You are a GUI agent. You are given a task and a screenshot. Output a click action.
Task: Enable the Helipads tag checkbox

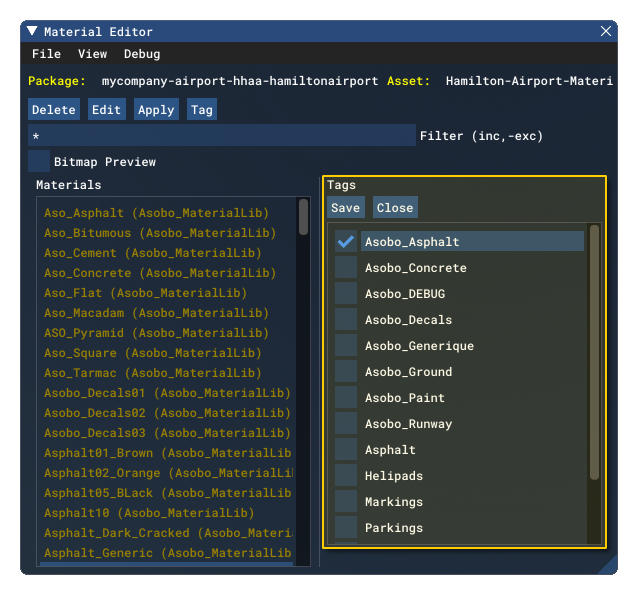point(346,476)
